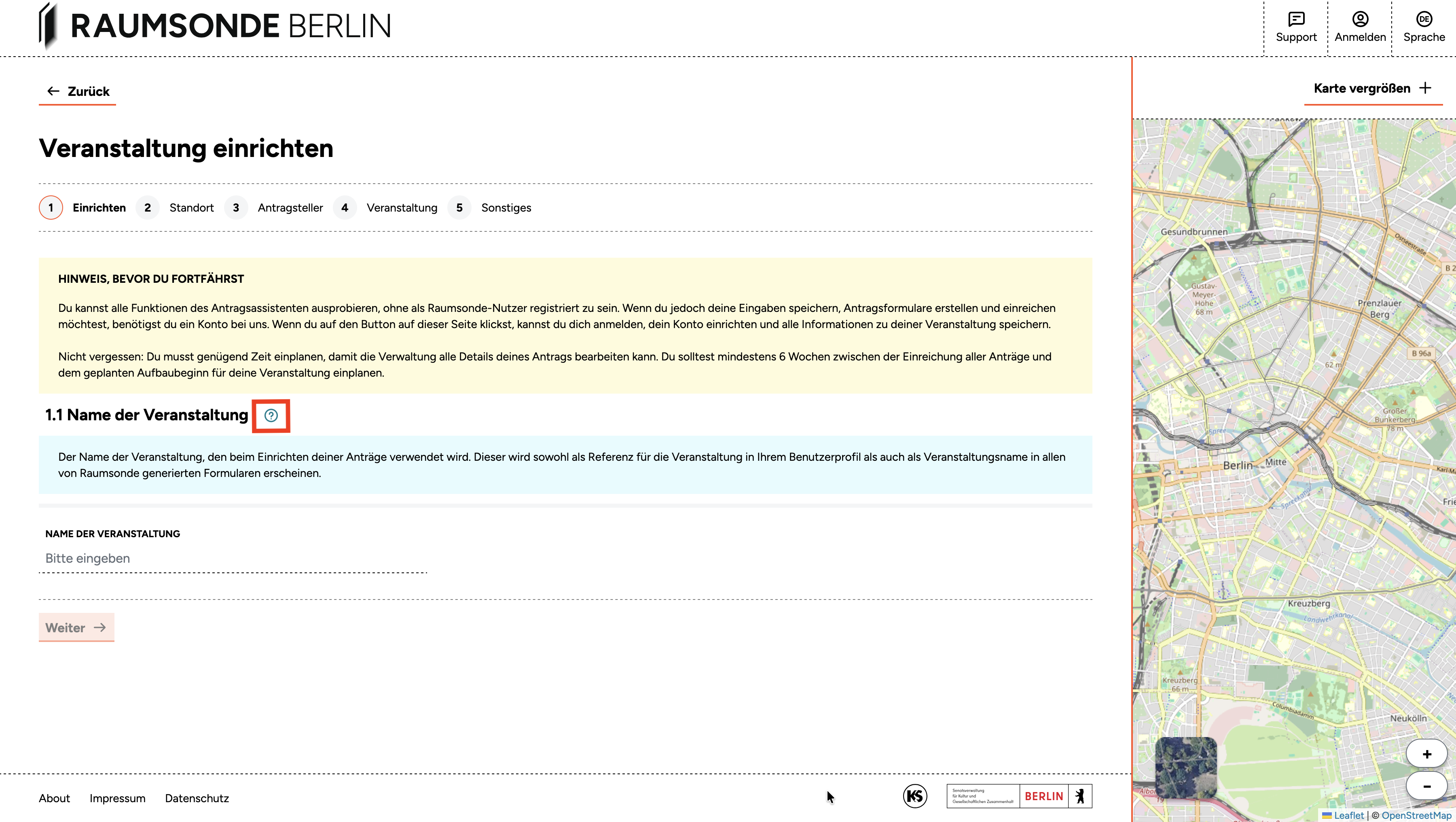The height and width of the screenshot is (822, 1456).
Task: Toggle help for Name der Veranstaltung
Action: click(x=271, y=415)
